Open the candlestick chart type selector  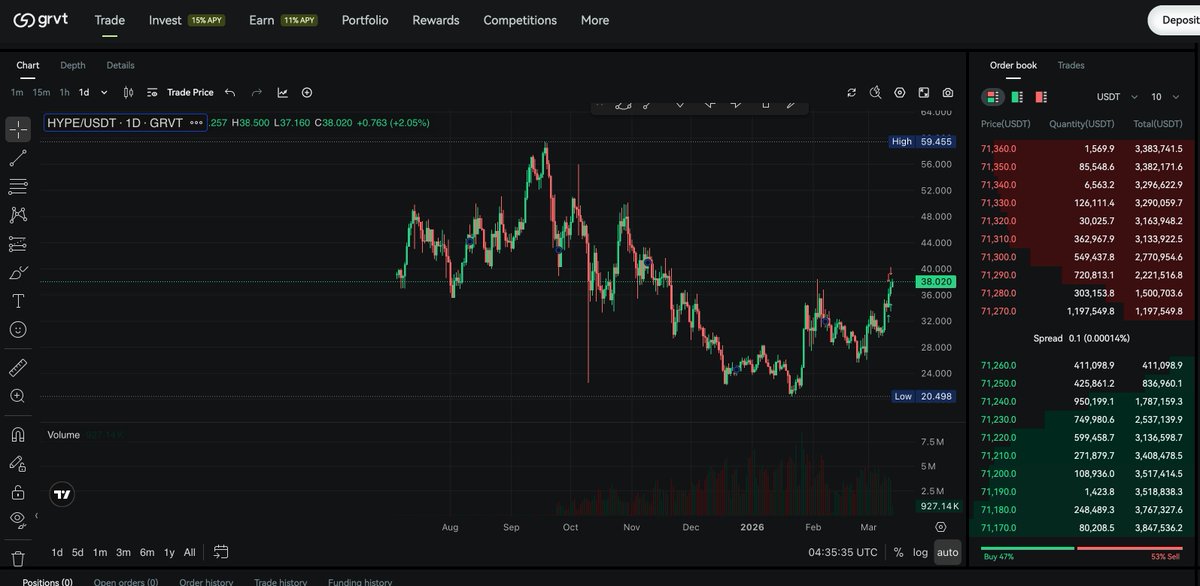point(128,92)
